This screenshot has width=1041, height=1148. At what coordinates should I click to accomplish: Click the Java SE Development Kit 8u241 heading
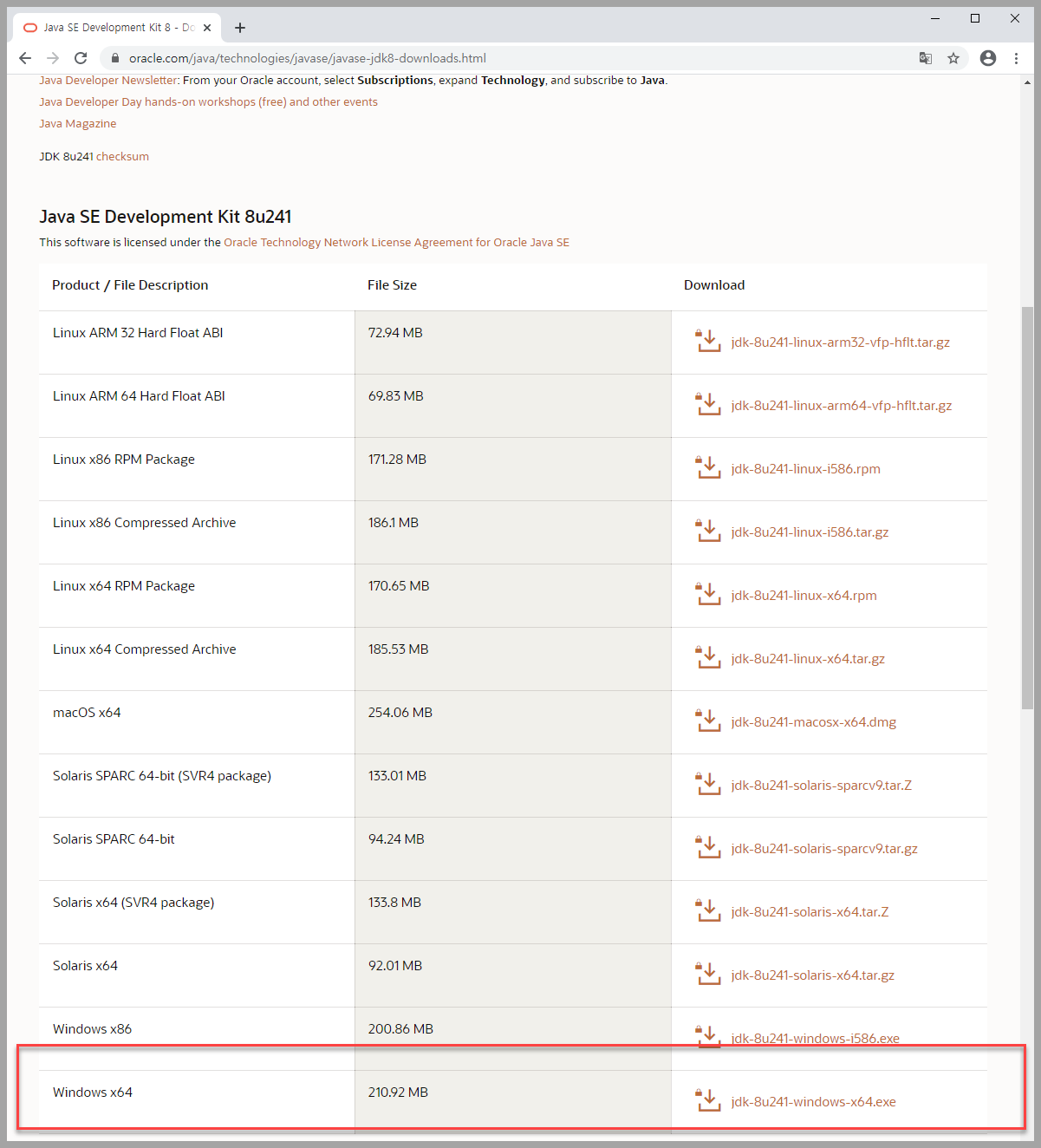[x=166, y=216]
